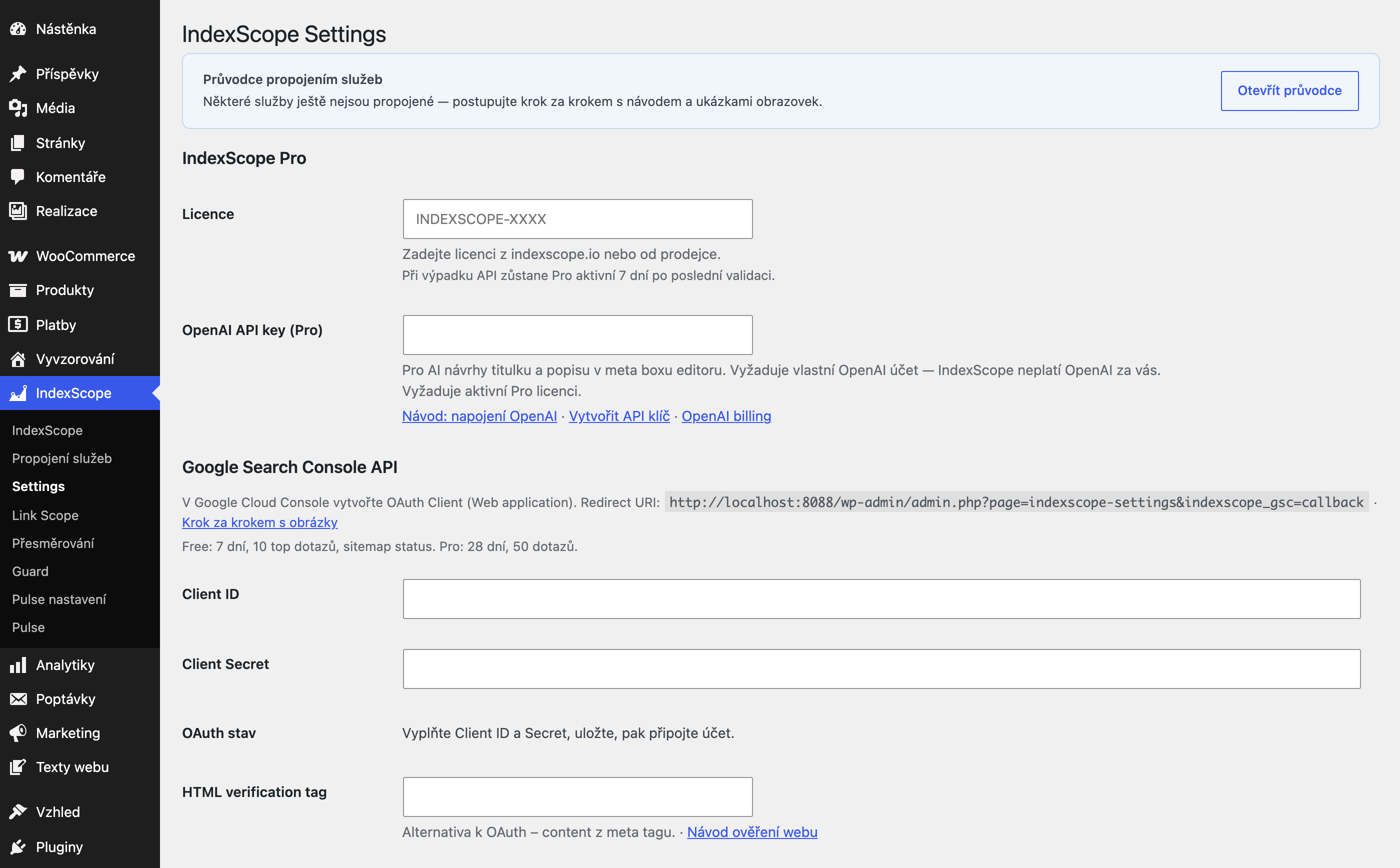Click the WooCommerce logo icon
This screenshot has height=868, width=1400.
point(18,256)
